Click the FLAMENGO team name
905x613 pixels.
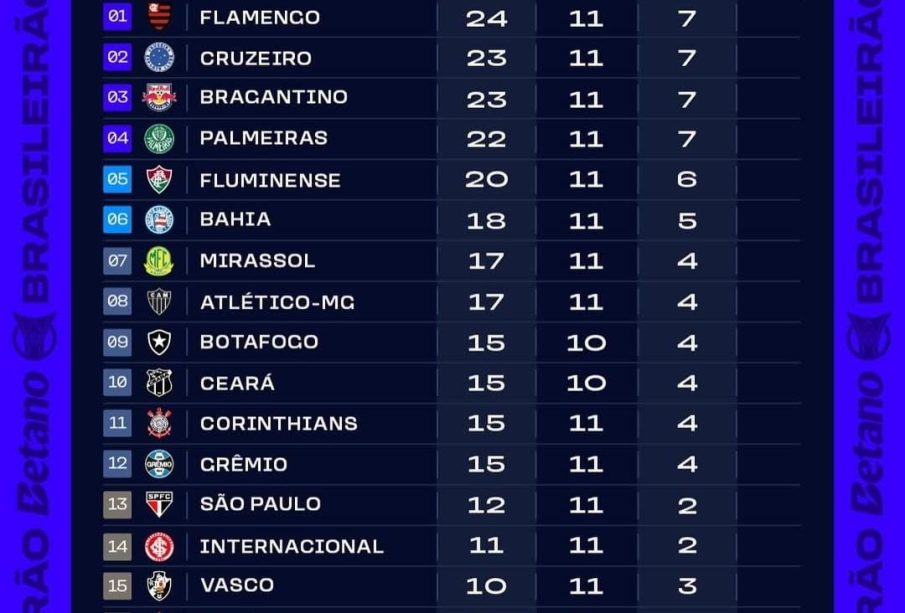tap(260, 17)
